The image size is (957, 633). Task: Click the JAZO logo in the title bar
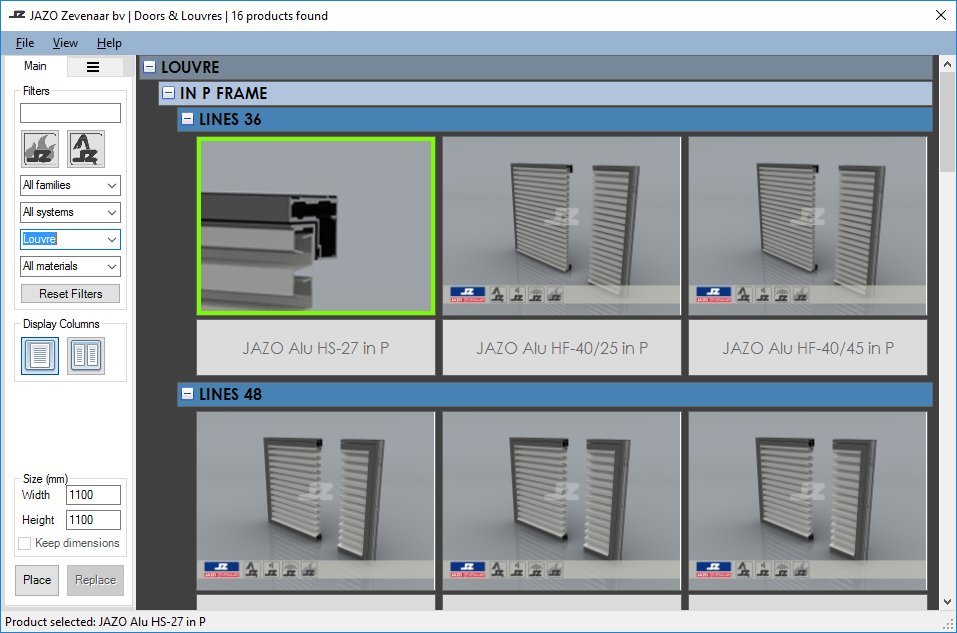[17, 15]
